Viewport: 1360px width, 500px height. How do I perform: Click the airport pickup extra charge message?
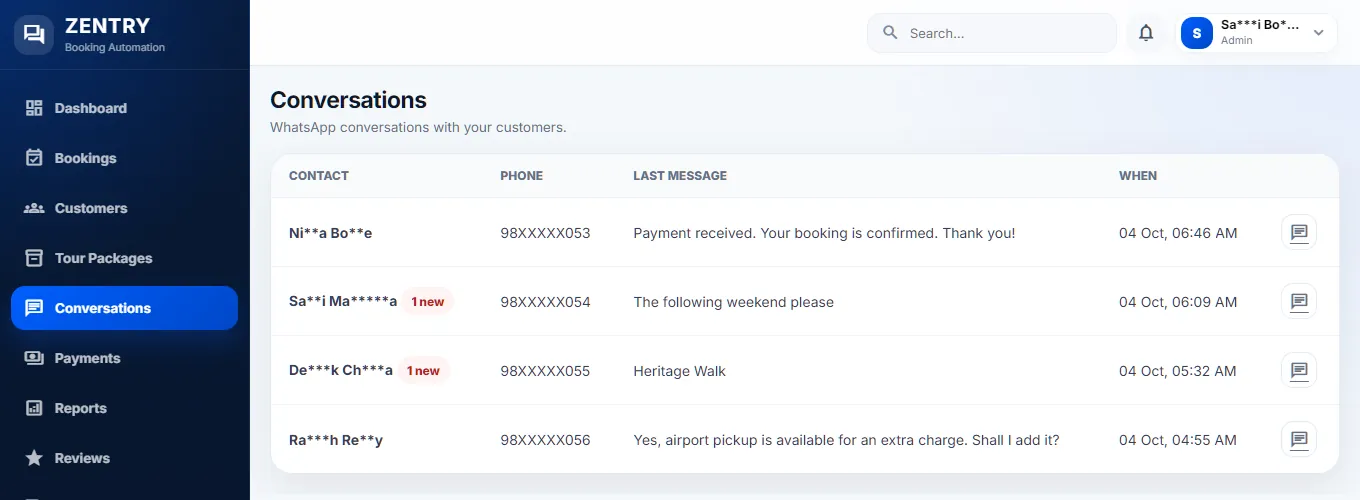(846, 439)
